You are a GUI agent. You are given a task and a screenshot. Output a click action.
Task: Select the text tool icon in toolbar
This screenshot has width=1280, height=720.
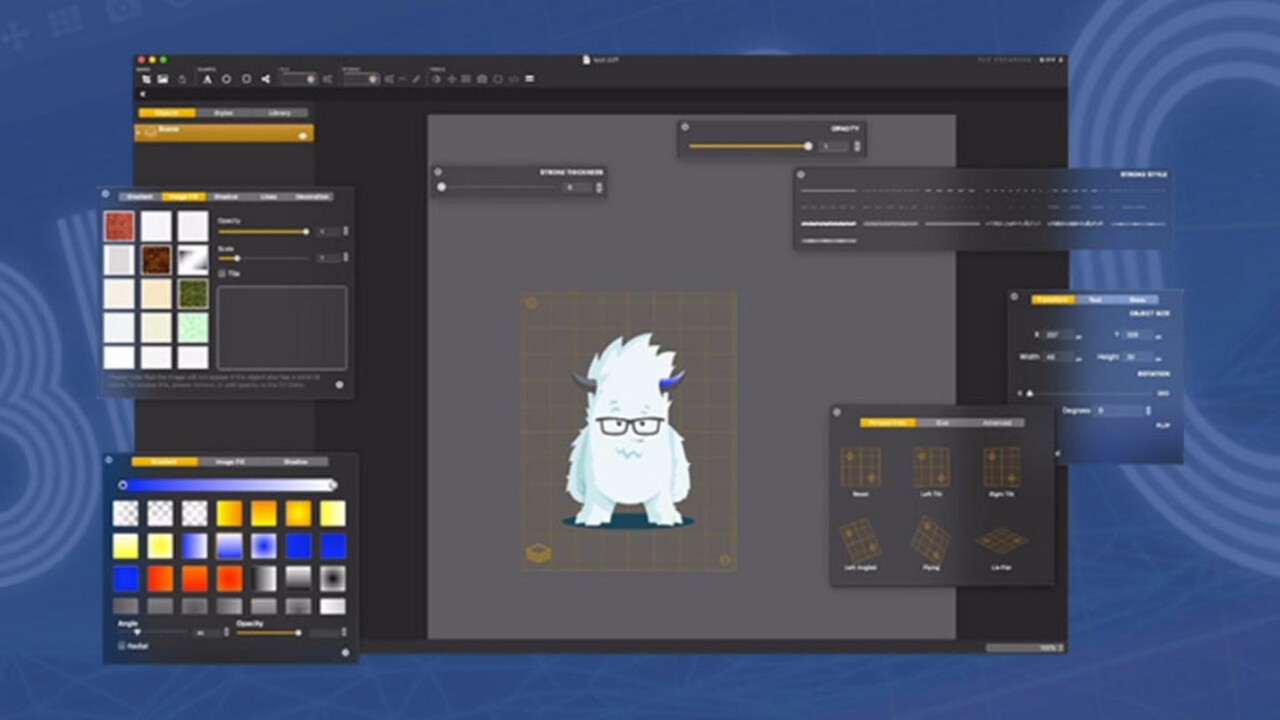(208, 79)
